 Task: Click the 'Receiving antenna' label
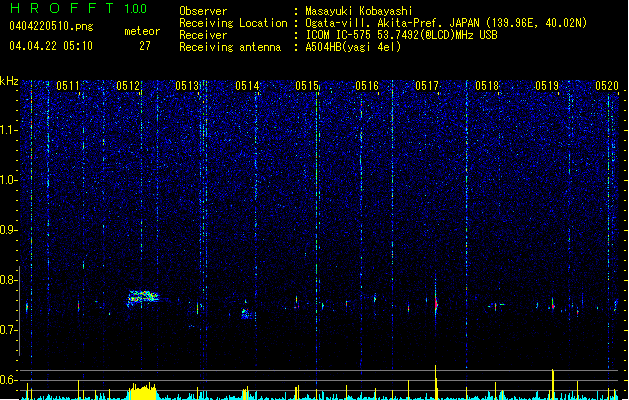click(230, 47)
